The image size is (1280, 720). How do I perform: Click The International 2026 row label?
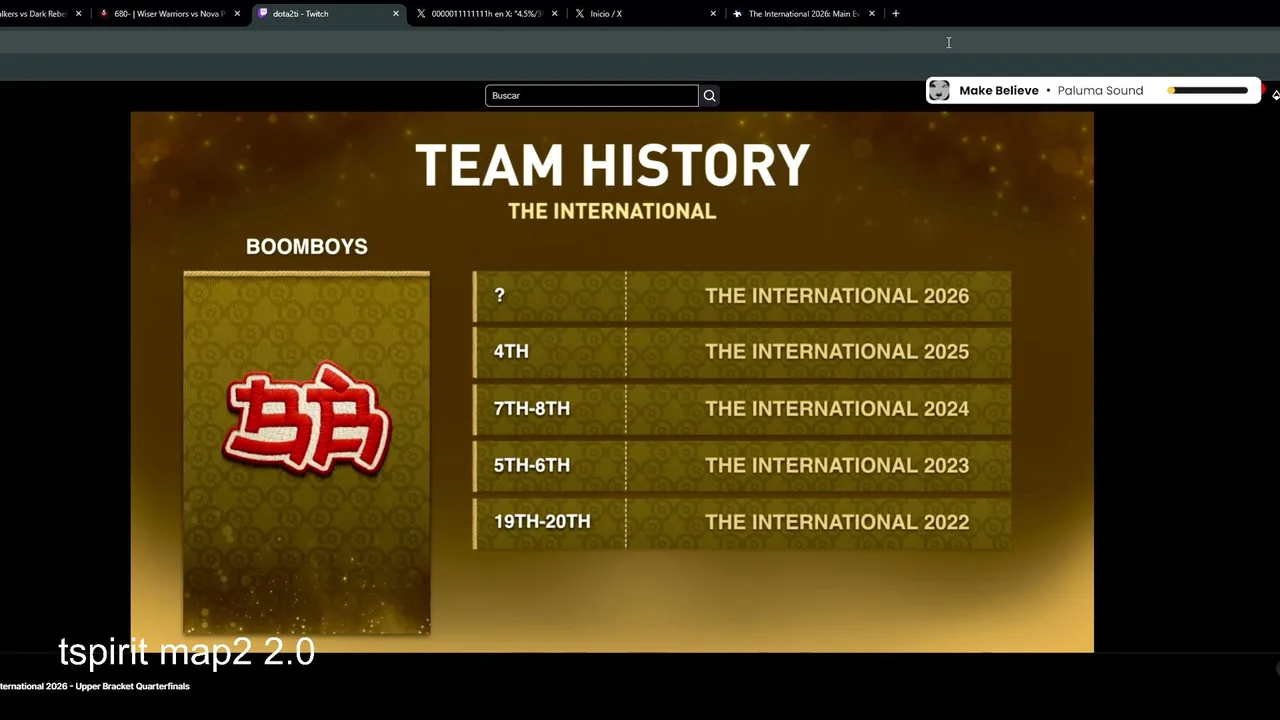coord(837,296)
